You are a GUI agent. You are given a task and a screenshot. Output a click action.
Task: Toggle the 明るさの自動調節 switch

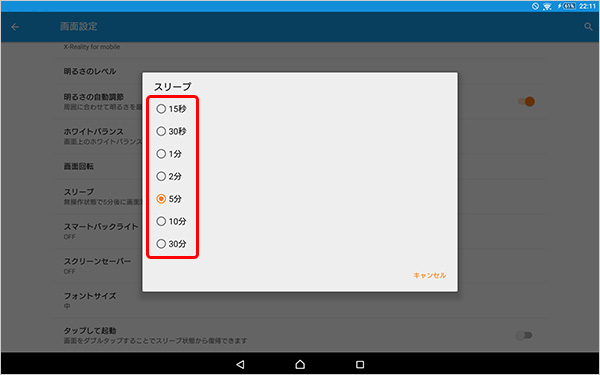click(526, 101)
